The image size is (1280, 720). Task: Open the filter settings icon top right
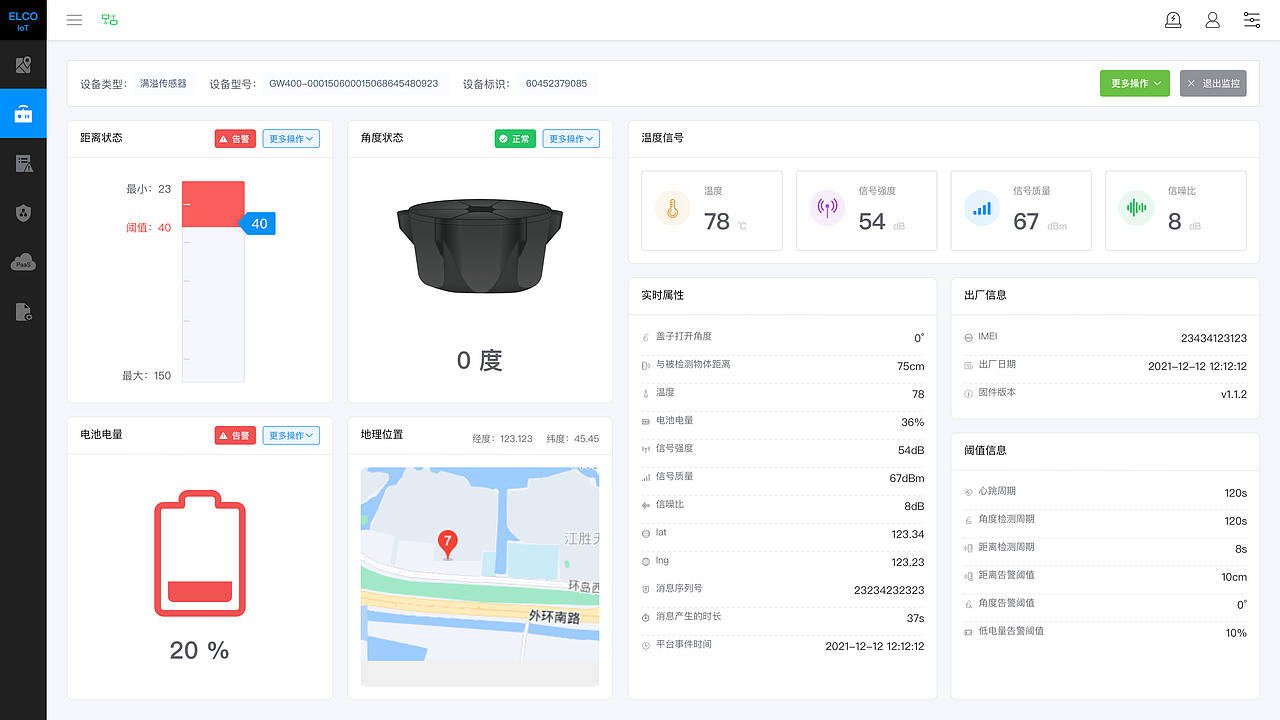tap(1251, 19)
